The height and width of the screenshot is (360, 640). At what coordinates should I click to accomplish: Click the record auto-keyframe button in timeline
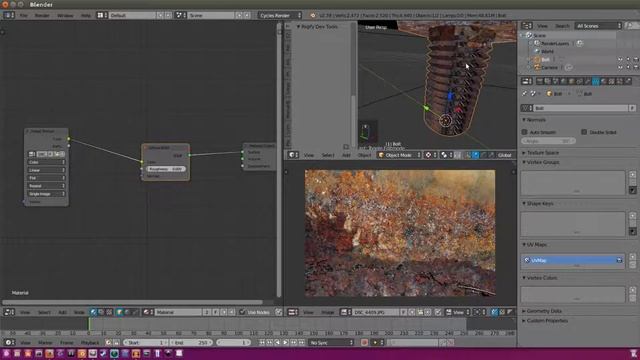(x=364, y=342)
